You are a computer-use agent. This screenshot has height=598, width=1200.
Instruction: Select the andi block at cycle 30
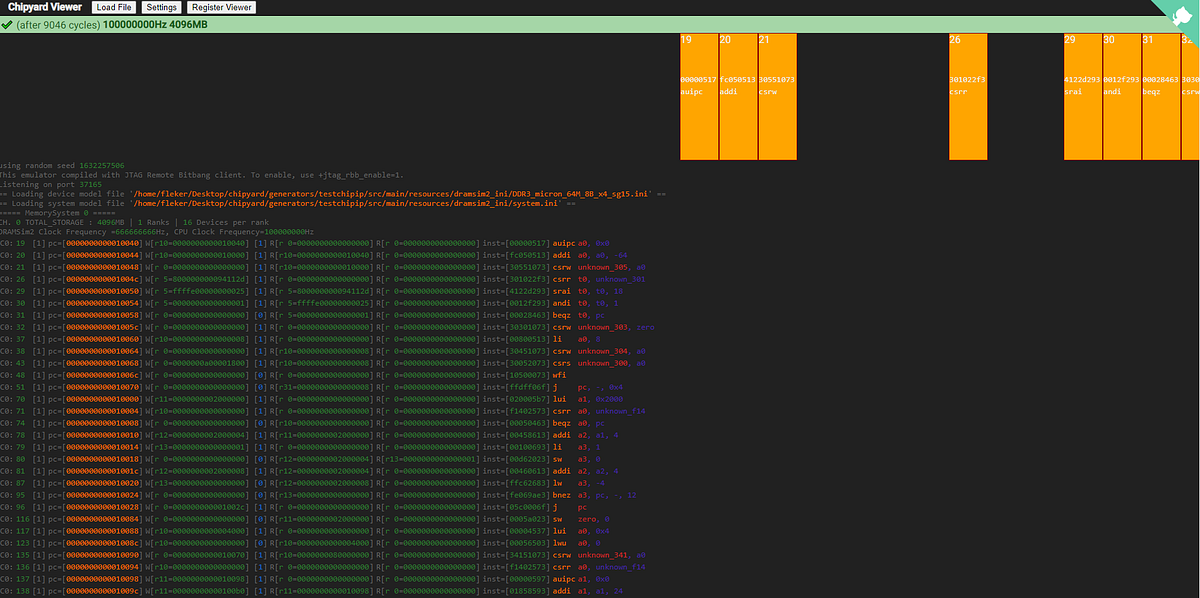pyautogui.click(x=1122, y=97)
